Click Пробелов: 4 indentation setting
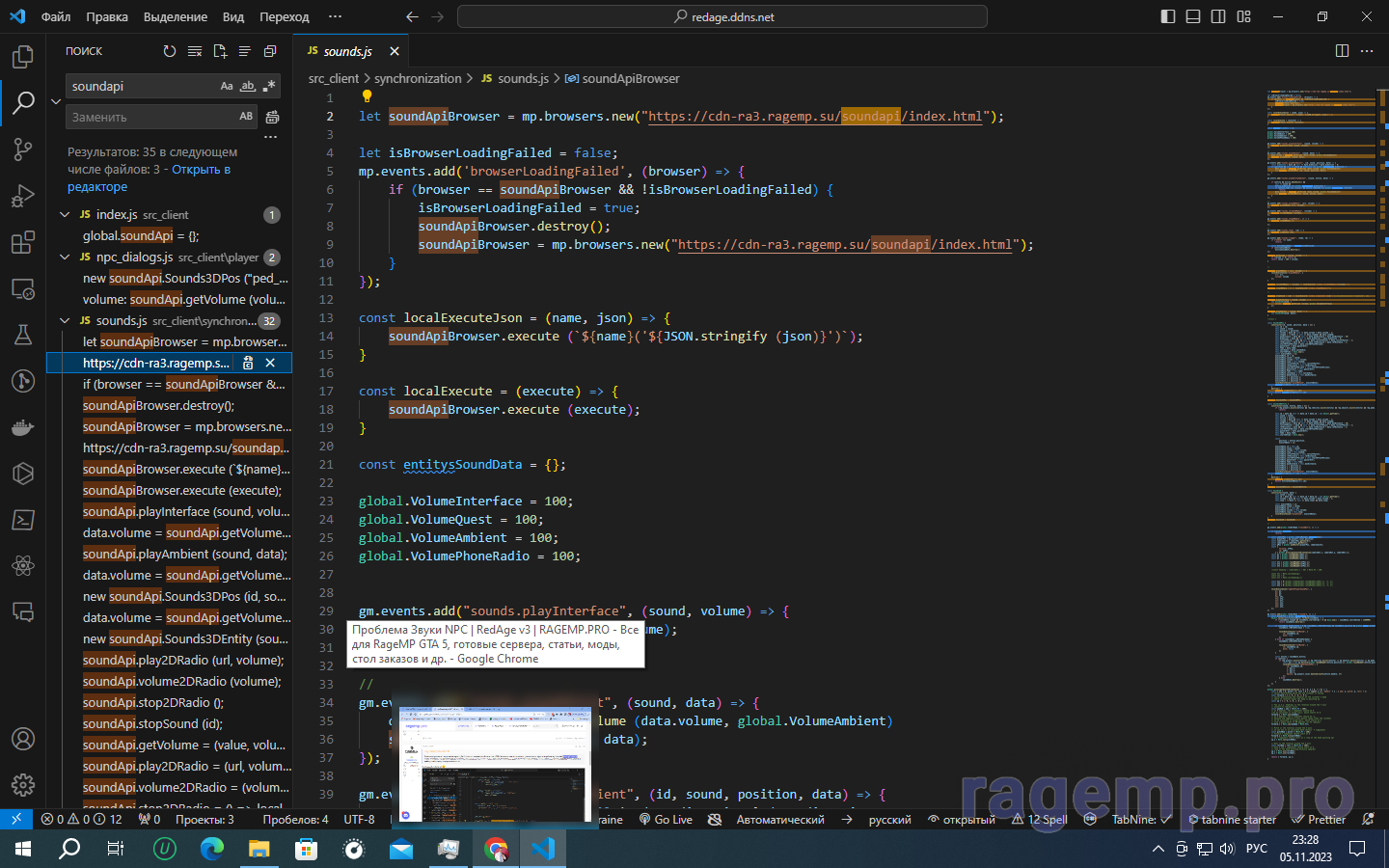 coord(295,819)
